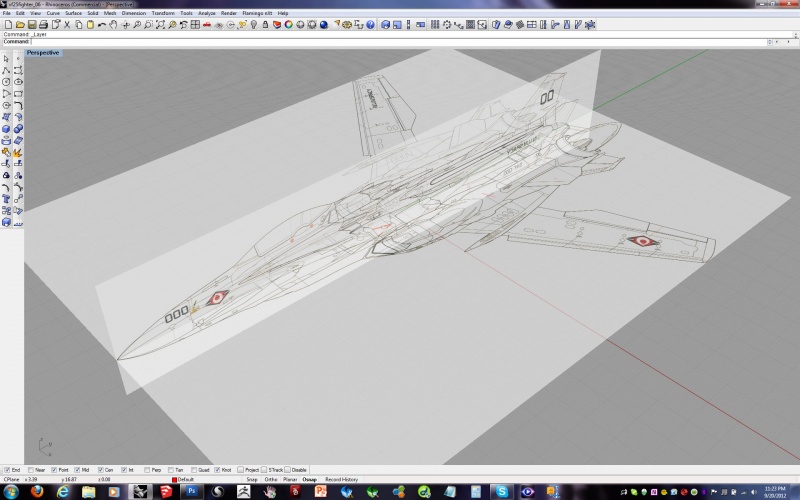
Task: Click into the Command input line
Action: point(398,42)
